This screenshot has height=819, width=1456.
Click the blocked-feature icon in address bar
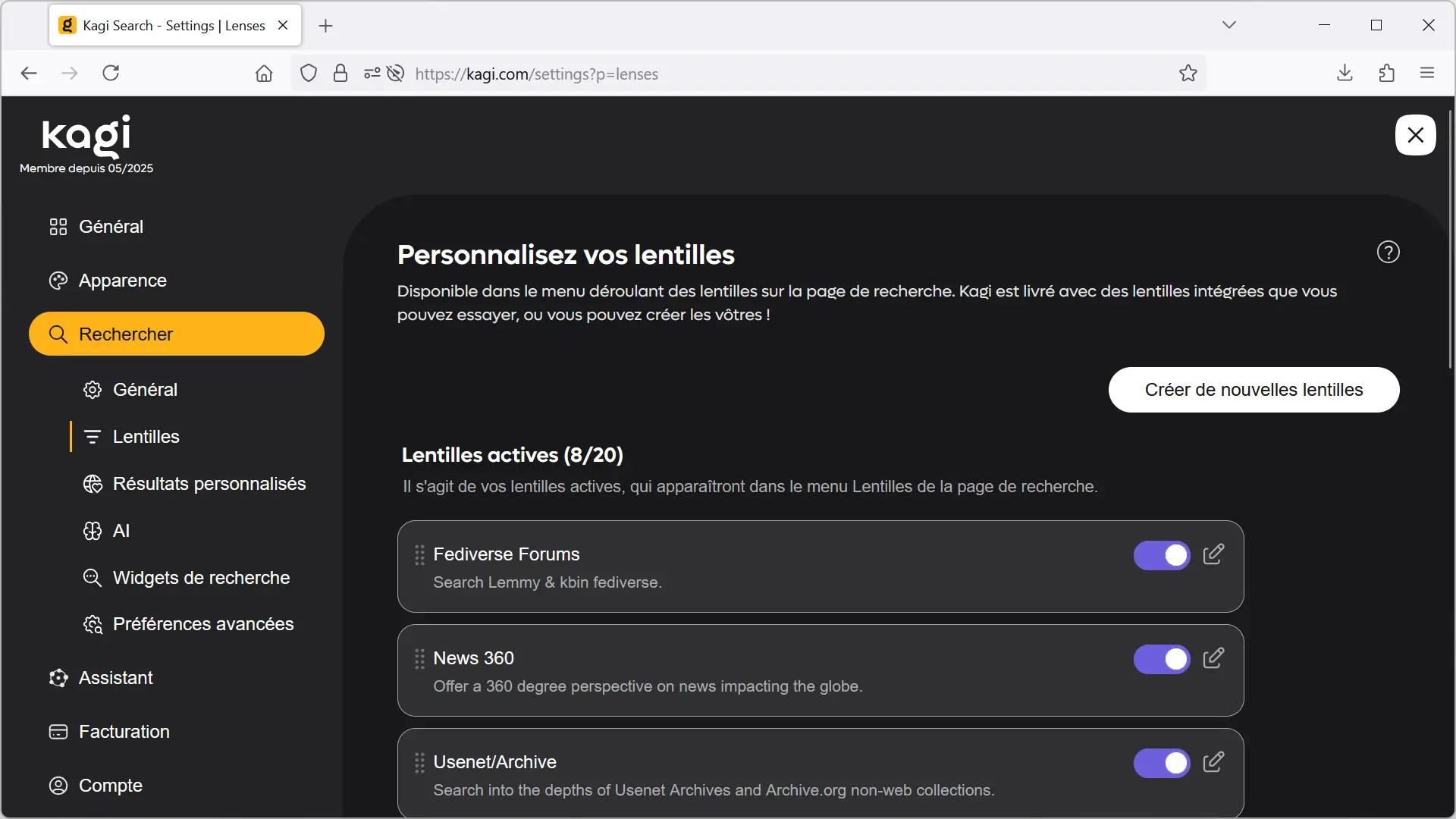(395, 74)
